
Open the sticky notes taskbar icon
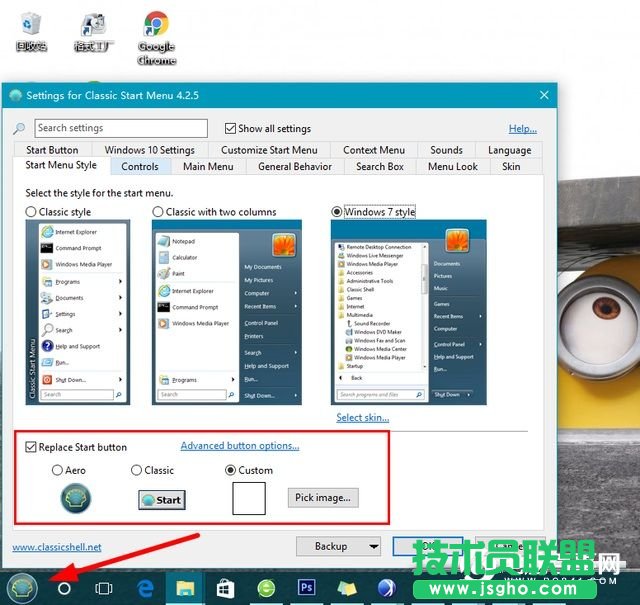click(347, 588)
